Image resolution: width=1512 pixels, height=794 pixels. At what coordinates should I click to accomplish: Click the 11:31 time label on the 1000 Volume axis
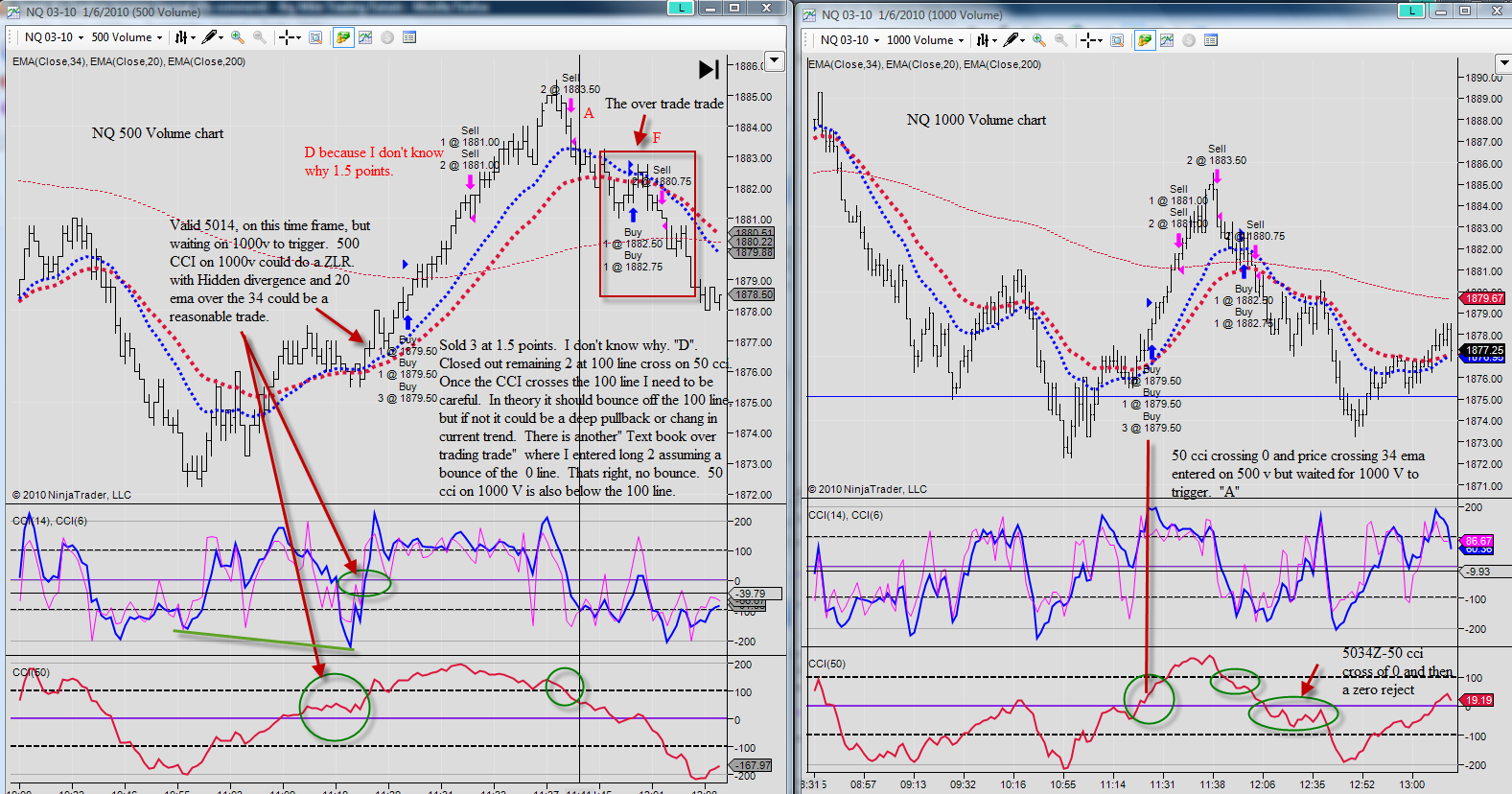1163,784
